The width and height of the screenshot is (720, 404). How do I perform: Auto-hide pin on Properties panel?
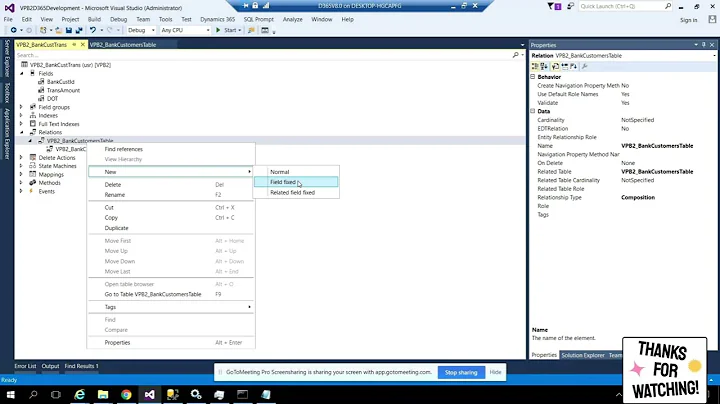pos(703,45)
